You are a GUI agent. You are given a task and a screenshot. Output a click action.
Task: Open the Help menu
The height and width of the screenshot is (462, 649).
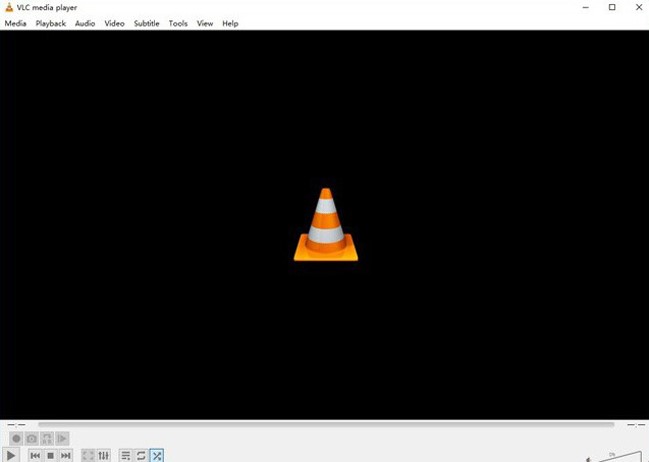230,24
